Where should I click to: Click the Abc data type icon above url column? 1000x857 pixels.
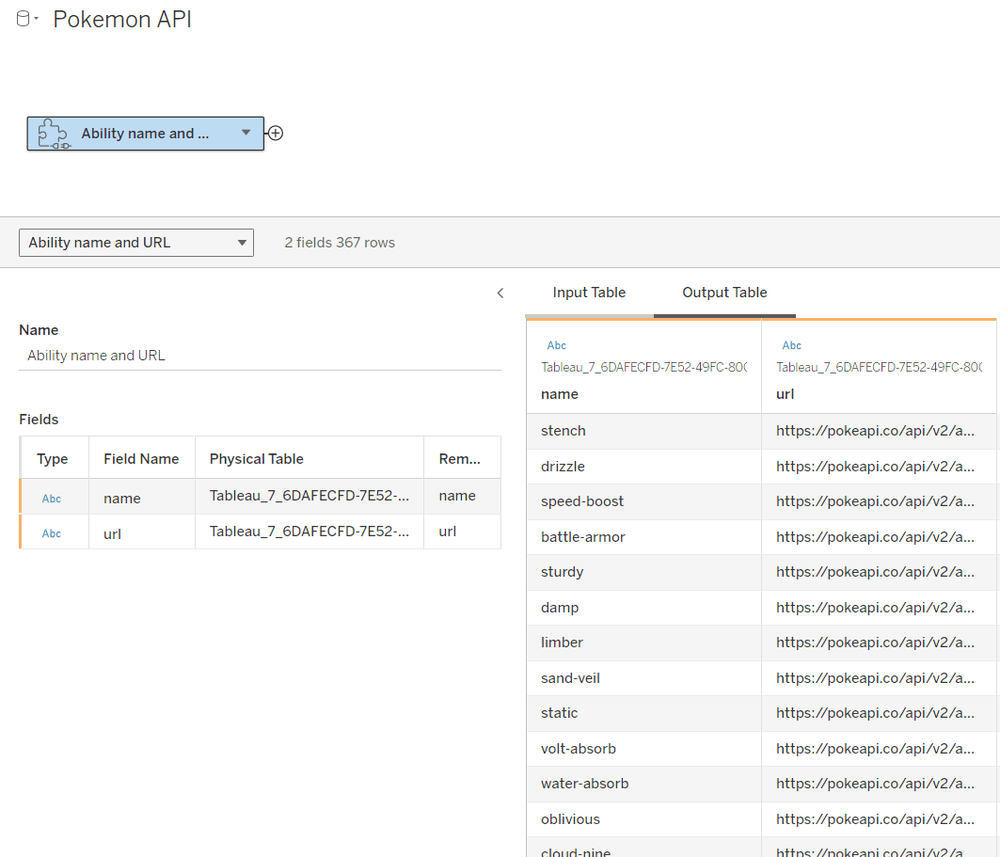[x=791, y=346]
